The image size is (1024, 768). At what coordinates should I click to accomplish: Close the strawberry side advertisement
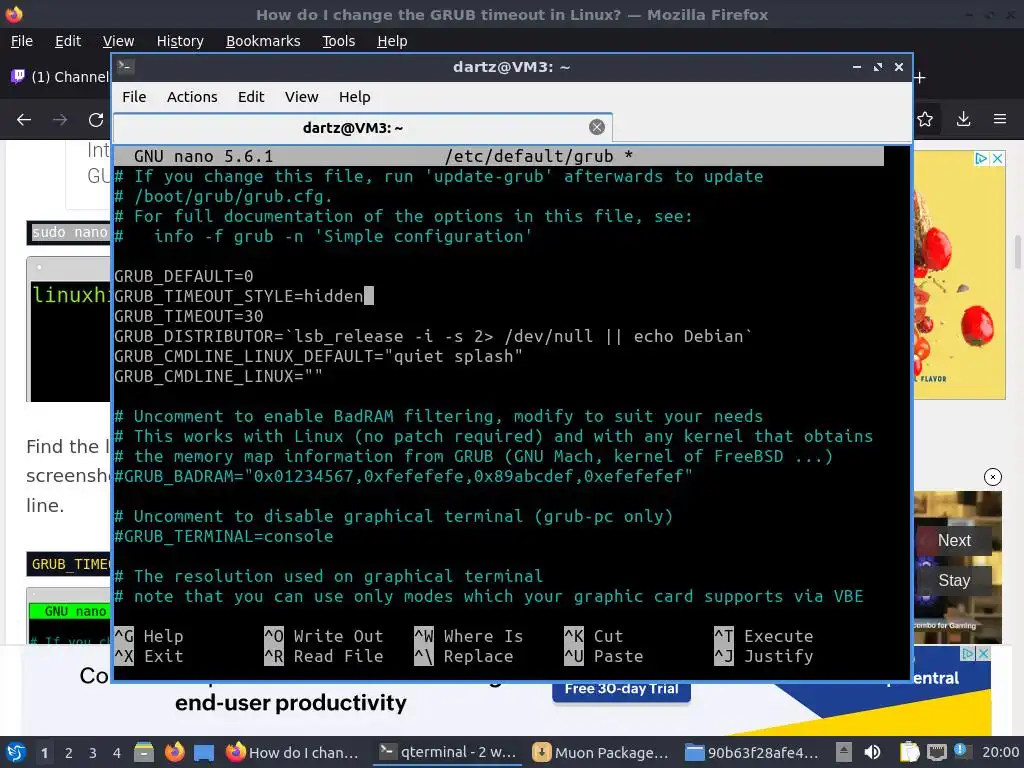coord(997,159)
